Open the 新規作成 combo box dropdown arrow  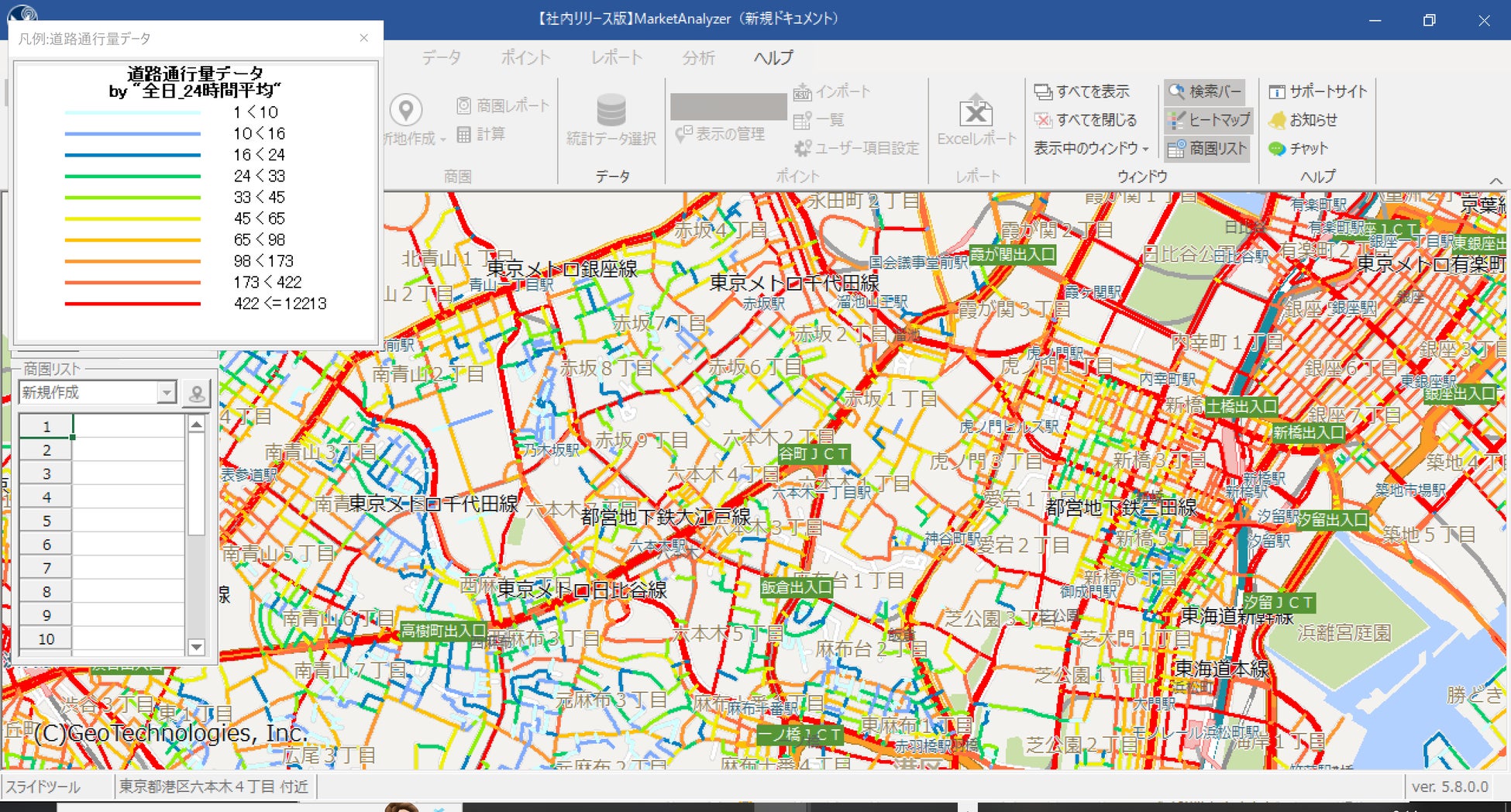point(167,393)
